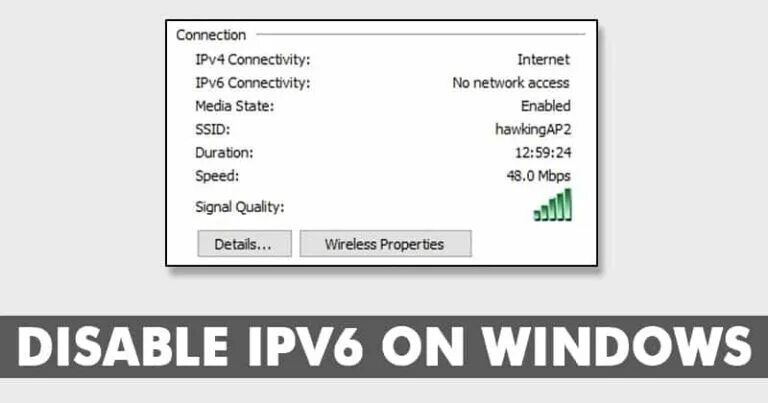
Task: Select the SSID label
Action: point(213,130)
